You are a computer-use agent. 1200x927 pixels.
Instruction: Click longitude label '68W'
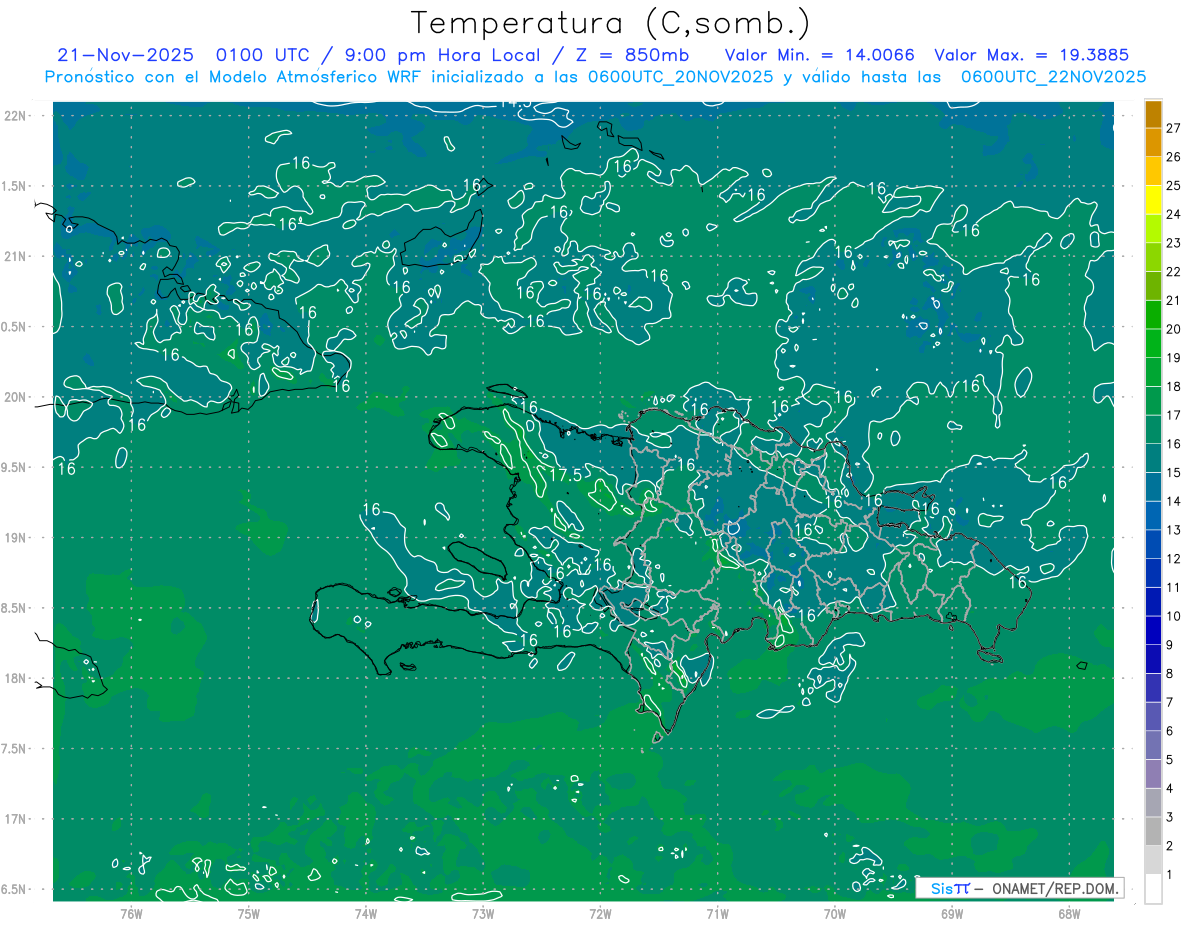[1069, 914]
